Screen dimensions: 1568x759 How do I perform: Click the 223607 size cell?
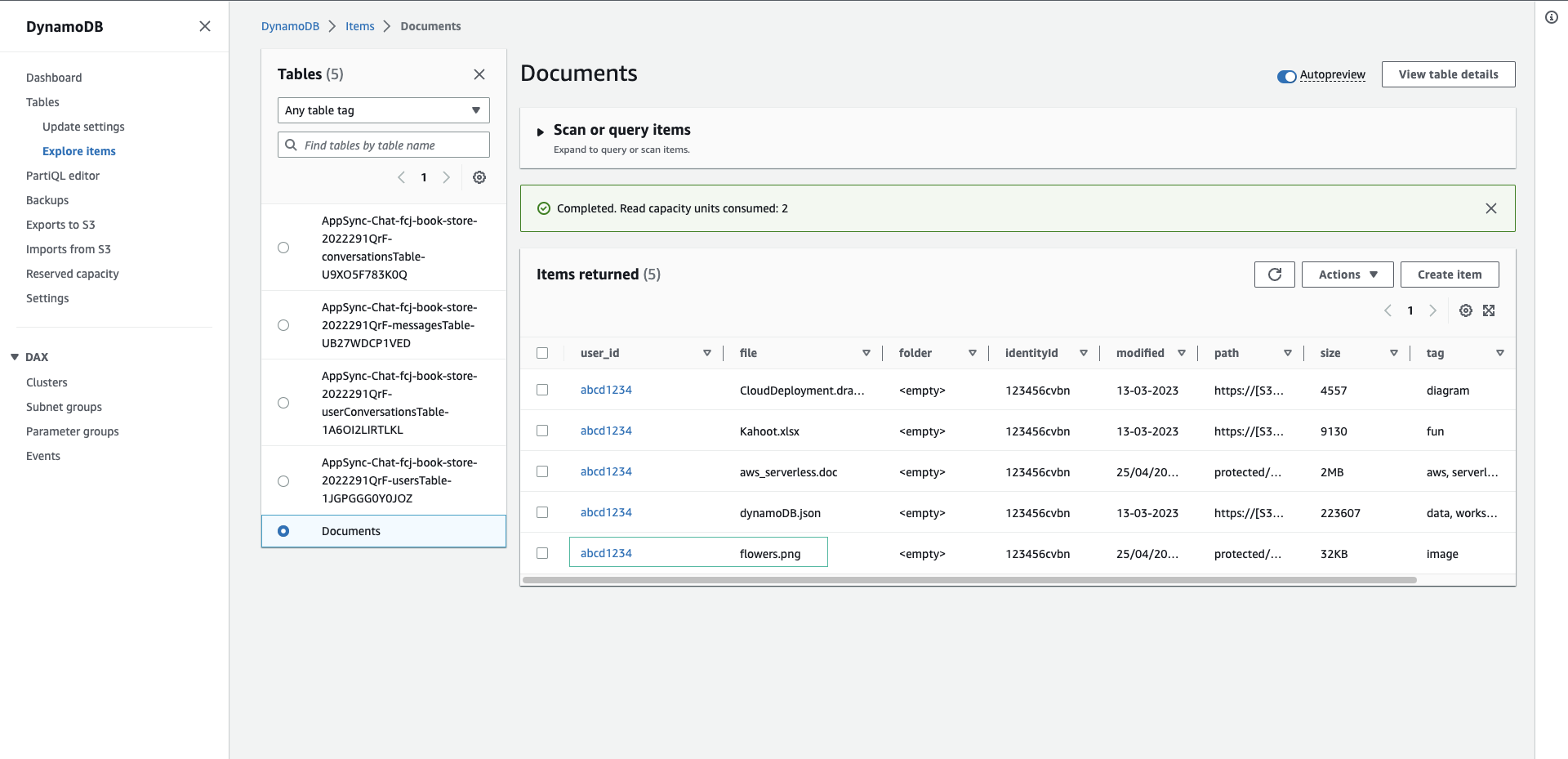coord(1340,513)
